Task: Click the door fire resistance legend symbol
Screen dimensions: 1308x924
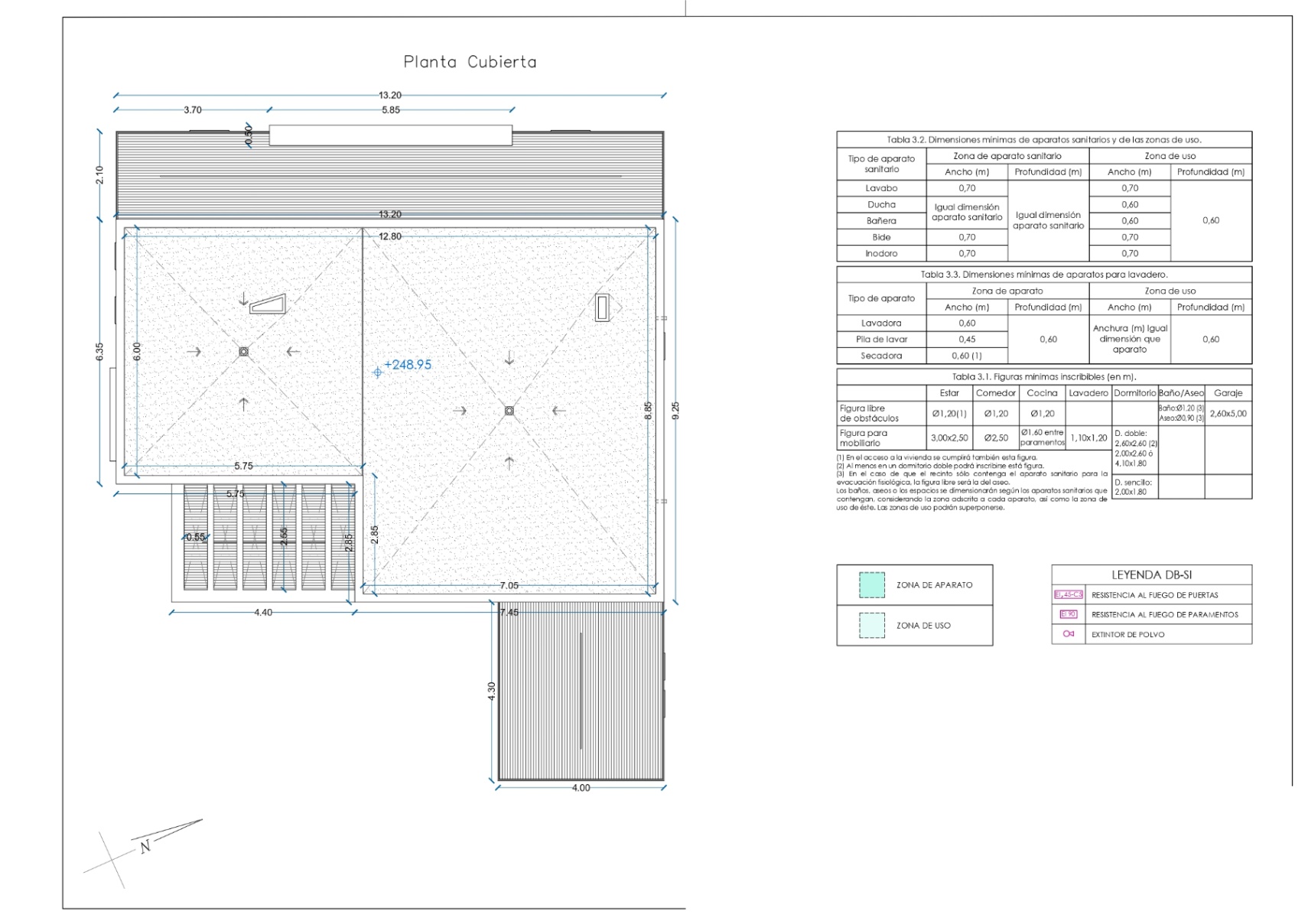Action: (1068, 594)
